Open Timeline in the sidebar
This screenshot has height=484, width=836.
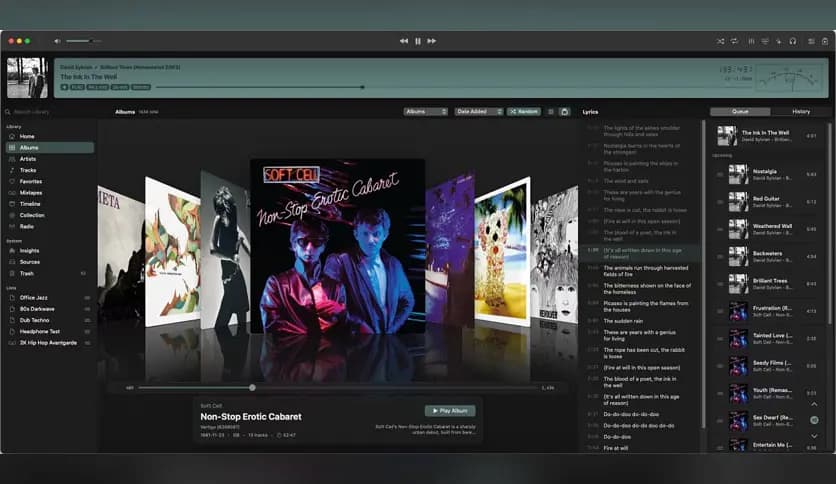(50, 204)
